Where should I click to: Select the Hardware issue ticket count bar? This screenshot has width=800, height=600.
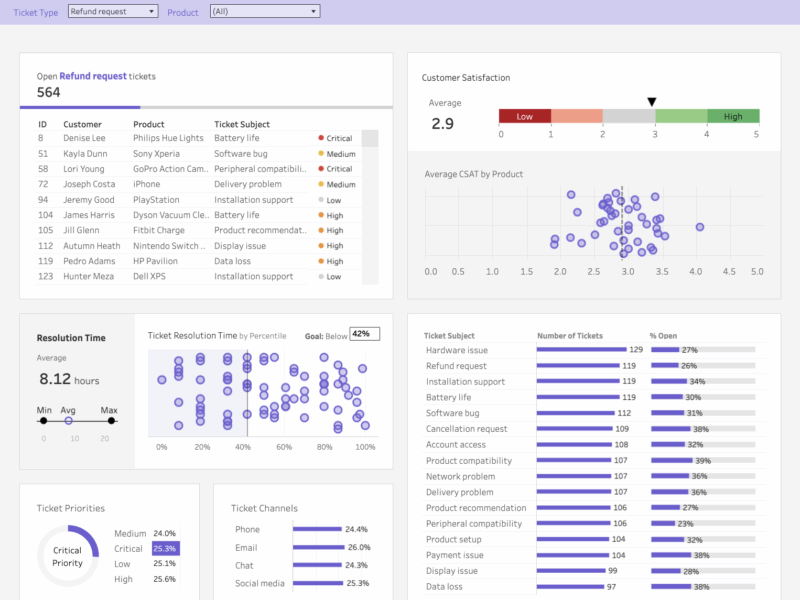(580, 350)
